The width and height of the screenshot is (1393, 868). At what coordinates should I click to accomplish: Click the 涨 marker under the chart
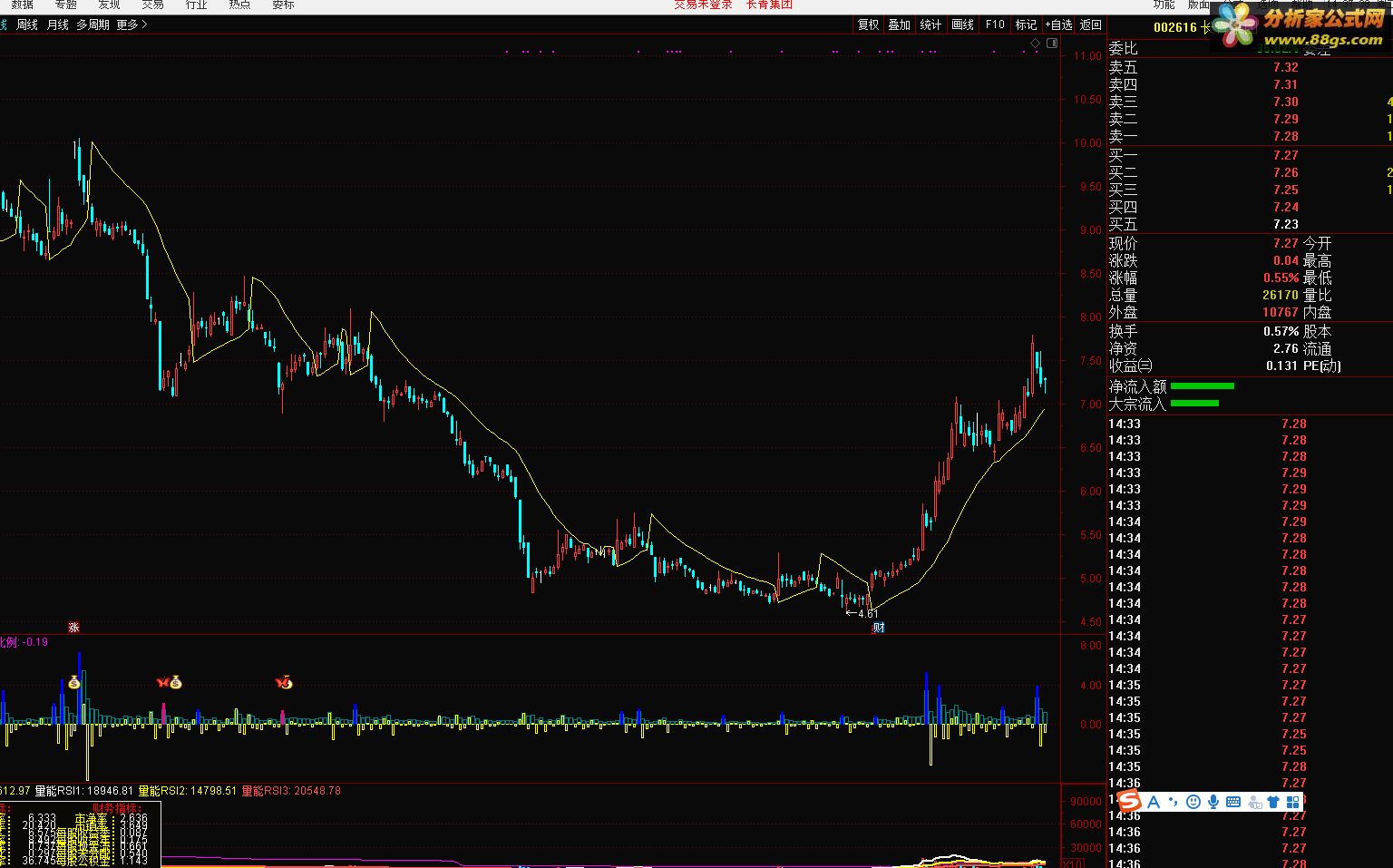click(x=74, y=627)
